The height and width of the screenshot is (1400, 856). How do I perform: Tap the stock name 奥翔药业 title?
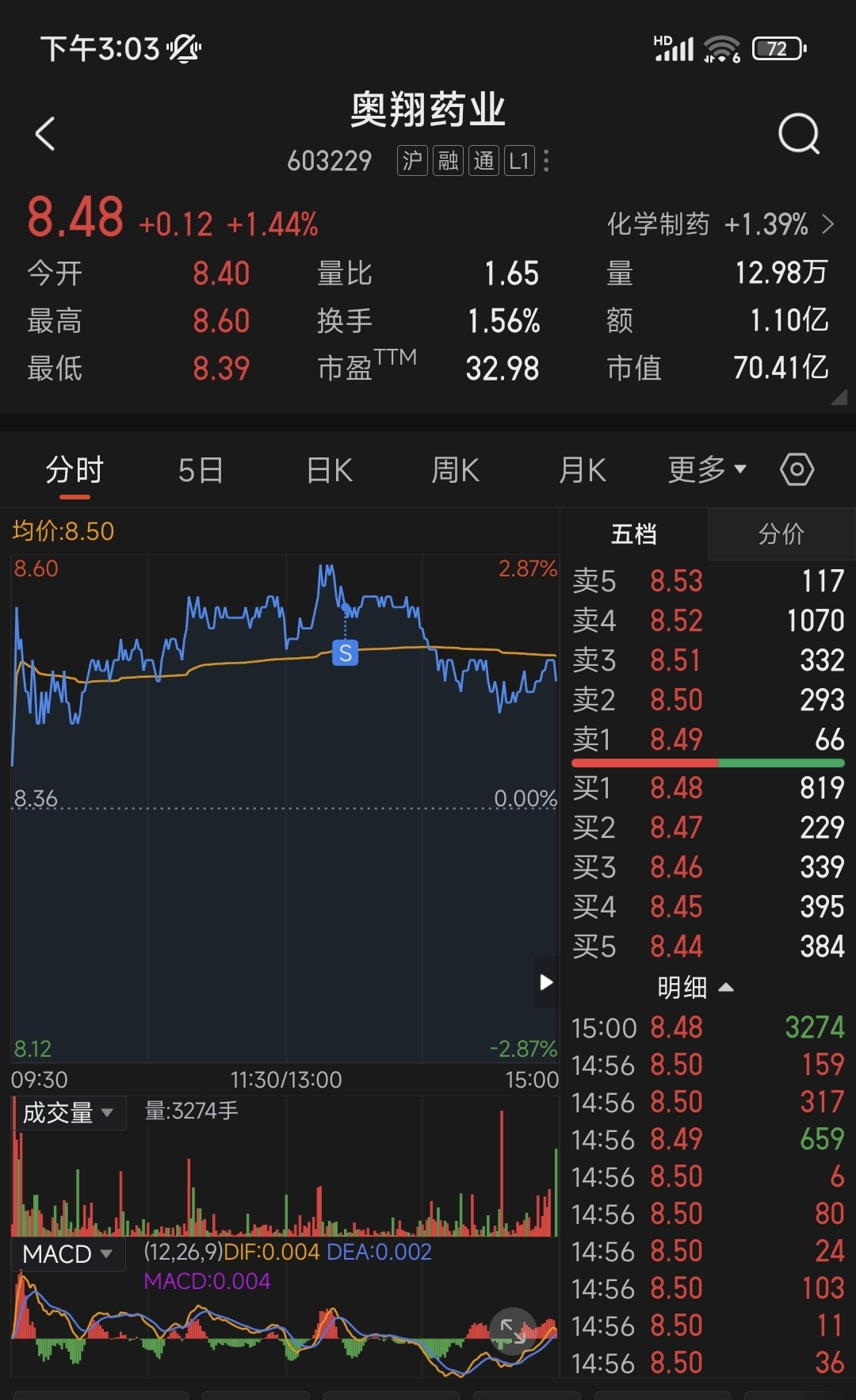coord(428,109)
